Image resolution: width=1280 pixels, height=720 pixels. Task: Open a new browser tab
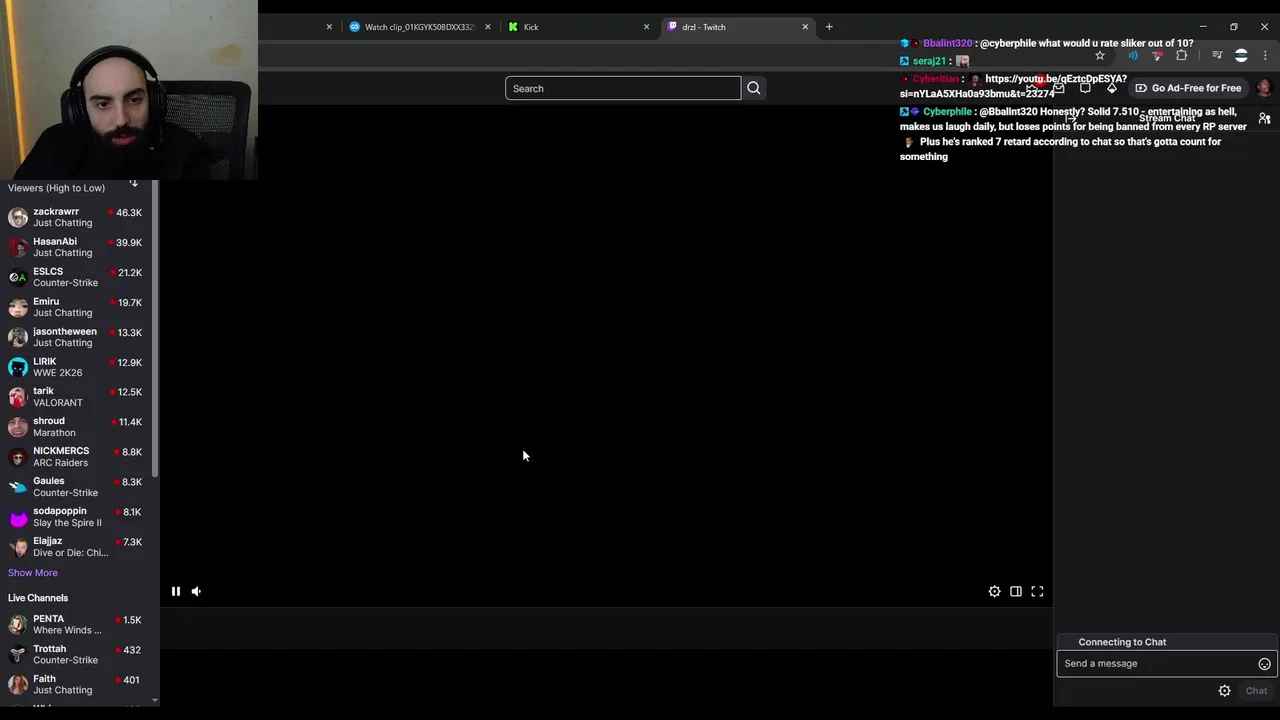[x=829, y=27]
